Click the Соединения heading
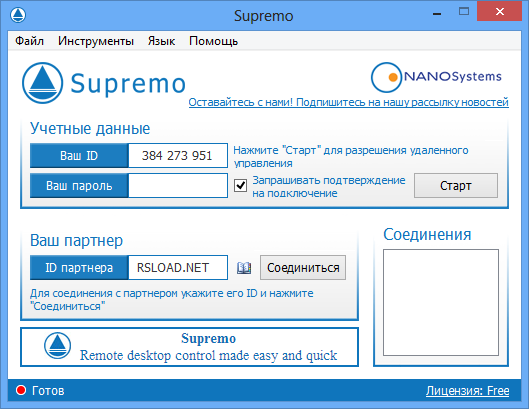This screenshot has height=409, width=529. tap(427, 234)
